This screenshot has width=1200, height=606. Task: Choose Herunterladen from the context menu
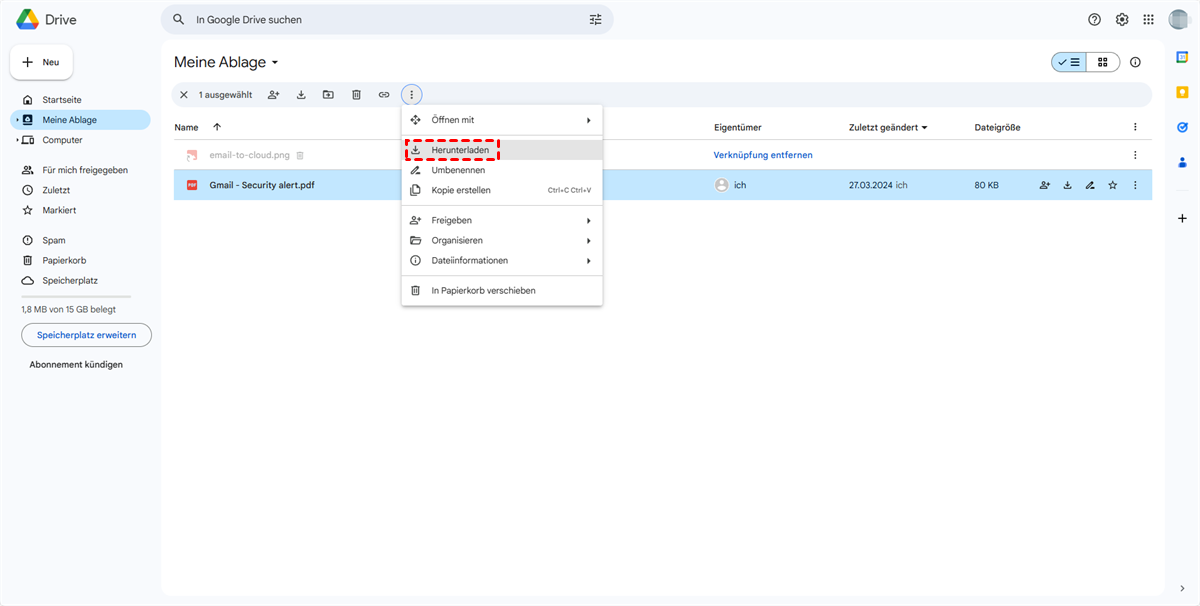pos(460,150)
